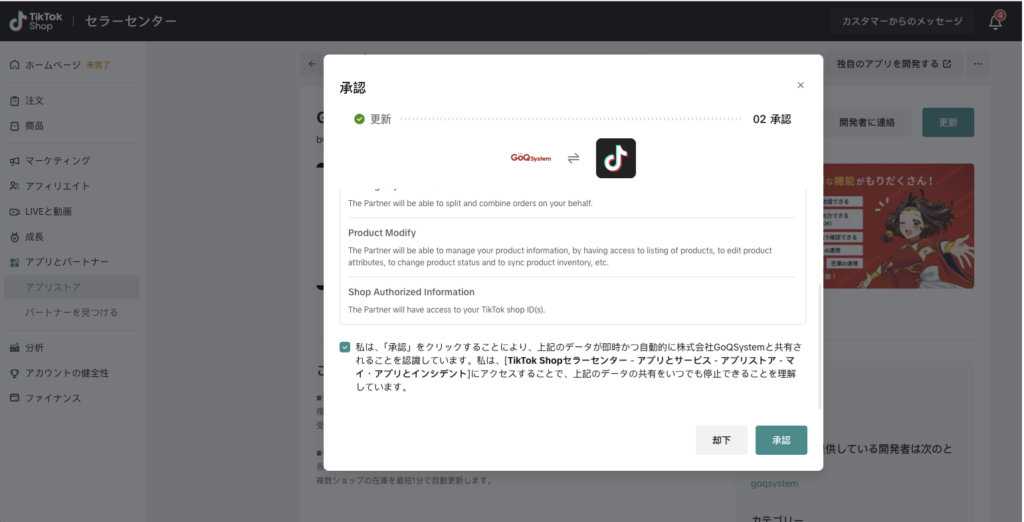Toggle the data sharing consent checkbox

point(345,347)
